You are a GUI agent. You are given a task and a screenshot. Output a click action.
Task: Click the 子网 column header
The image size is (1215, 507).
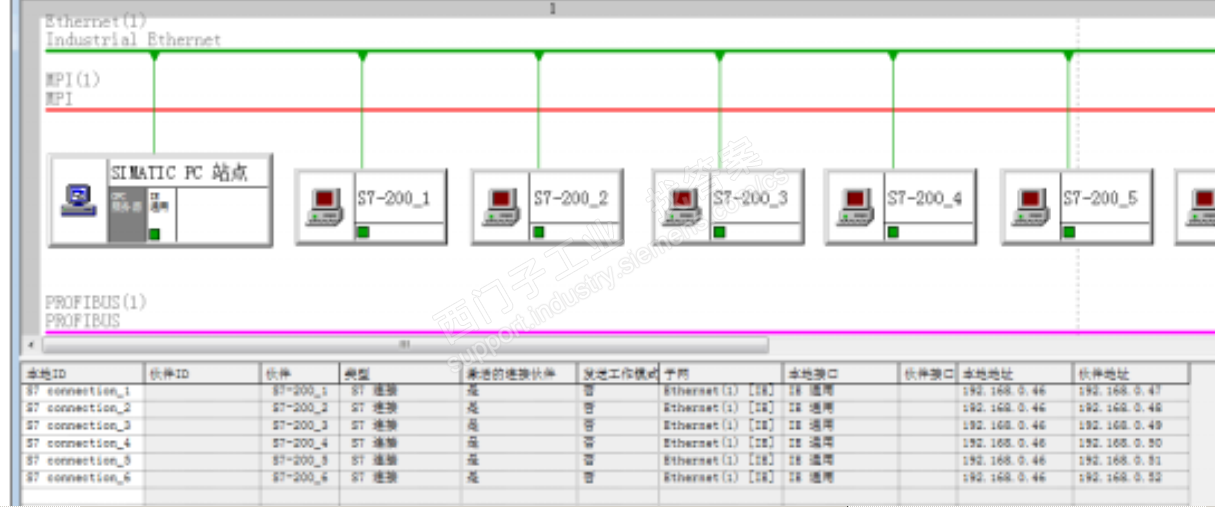pos(721,374)
